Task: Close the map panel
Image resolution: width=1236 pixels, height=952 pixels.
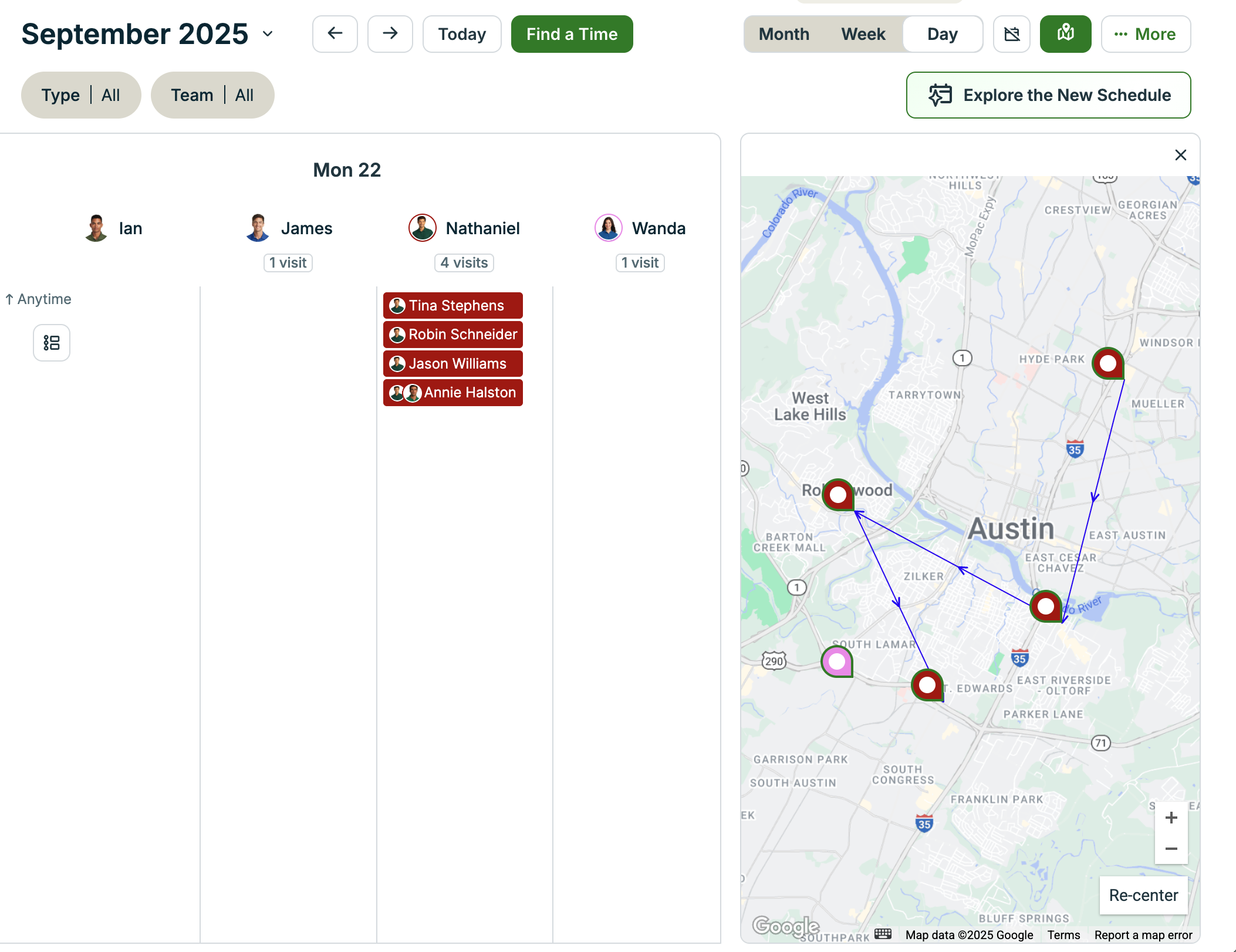Action: 1180,155
